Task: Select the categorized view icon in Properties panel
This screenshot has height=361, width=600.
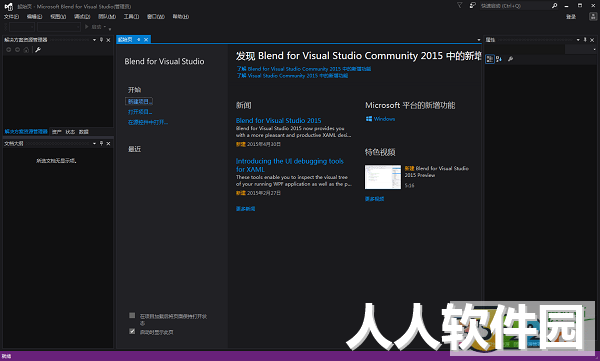Action: click(x=490, y=59)
